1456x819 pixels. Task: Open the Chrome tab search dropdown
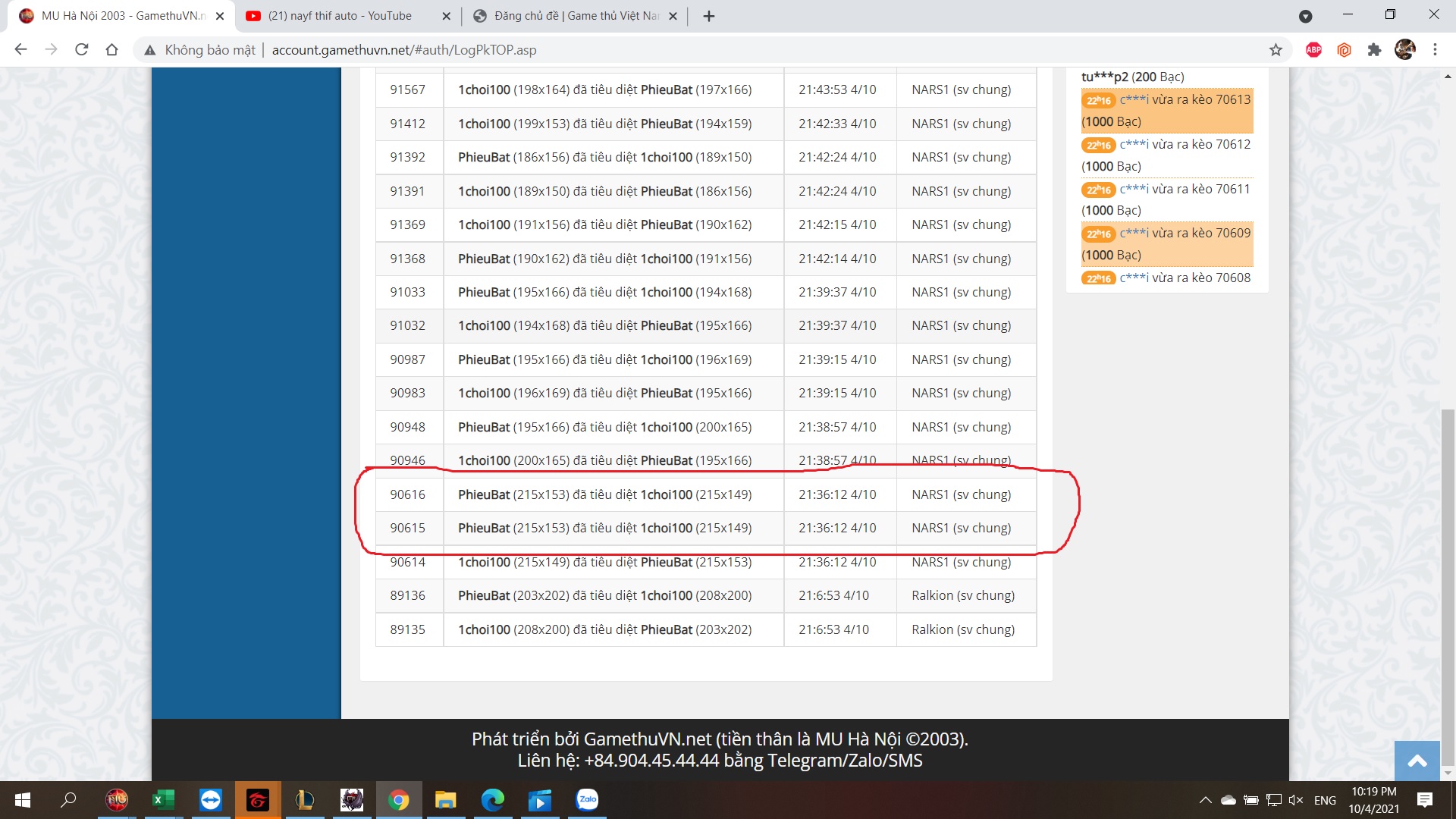(1305, 16)
